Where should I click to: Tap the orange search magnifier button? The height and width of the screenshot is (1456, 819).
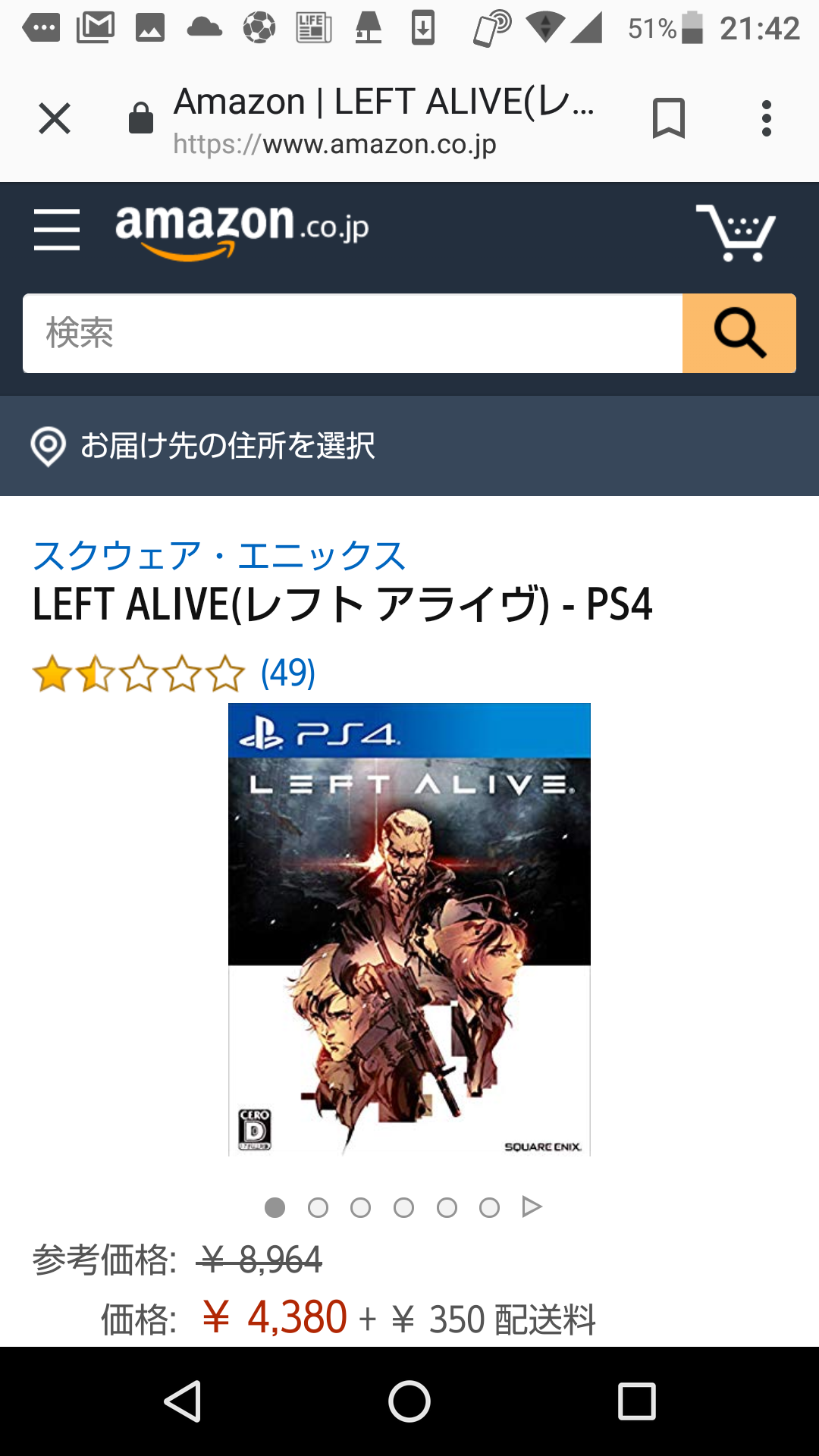point(739,333)
